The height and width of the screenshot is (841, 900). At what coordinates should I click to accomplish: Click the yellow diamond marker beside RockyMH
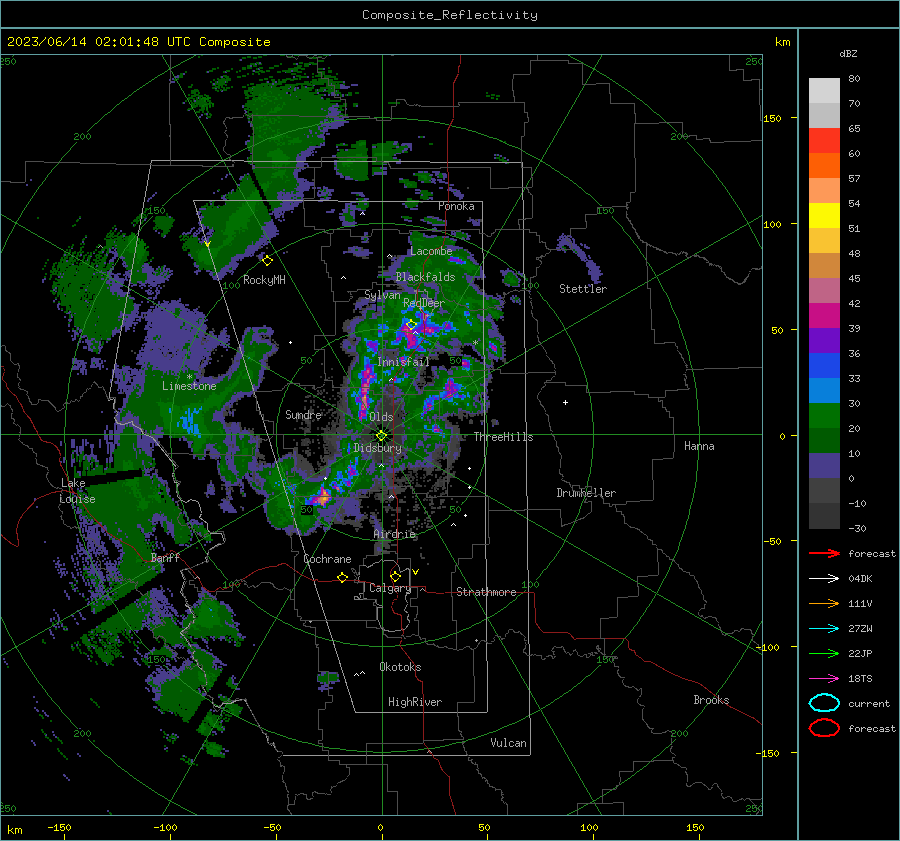(x=267, y=261)
